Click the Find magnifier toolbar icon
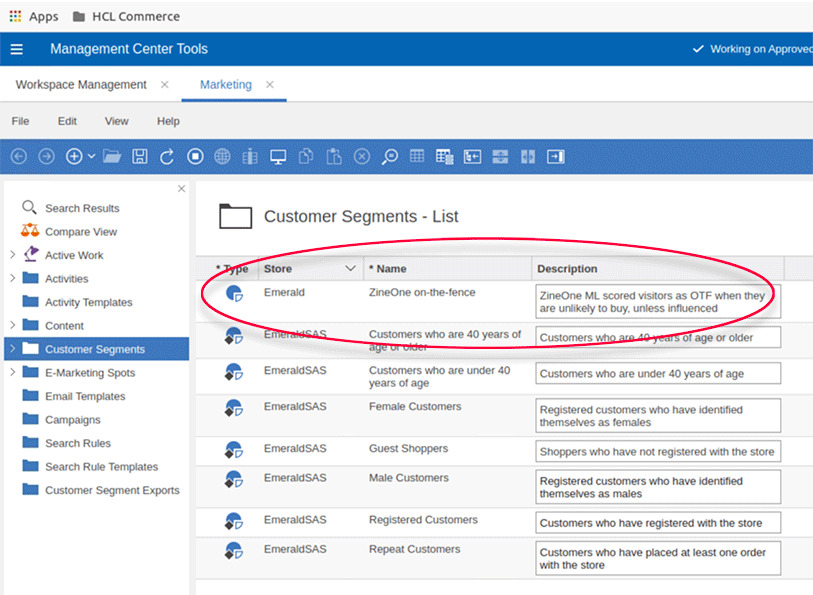Viewport: 813px width, 595px height. coord(389,157)
